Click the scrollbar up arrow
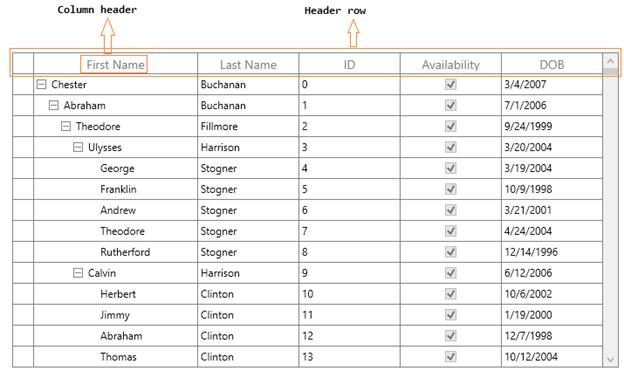The image size is (624, 371). [610, 61]
